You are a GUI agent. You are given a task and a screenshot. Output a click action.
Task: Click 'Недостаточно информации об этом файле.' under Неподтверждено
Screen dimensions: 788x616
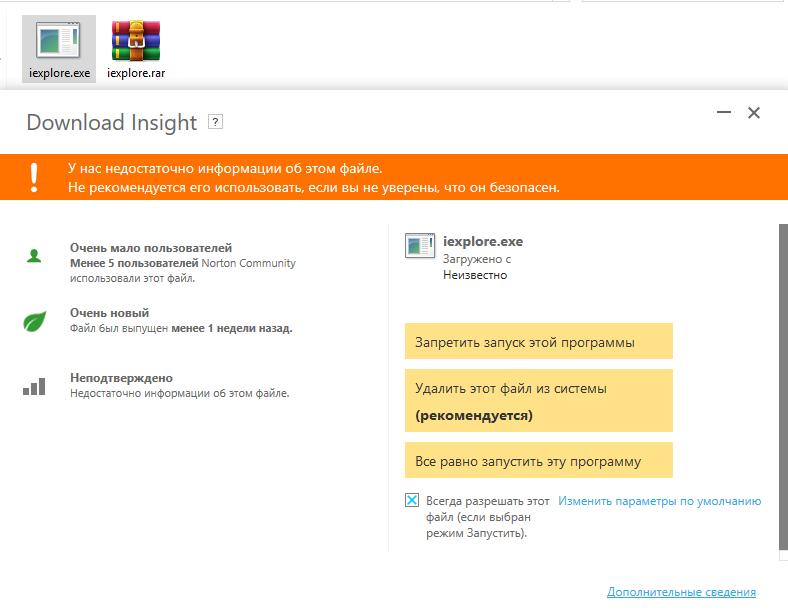(180, 393)
